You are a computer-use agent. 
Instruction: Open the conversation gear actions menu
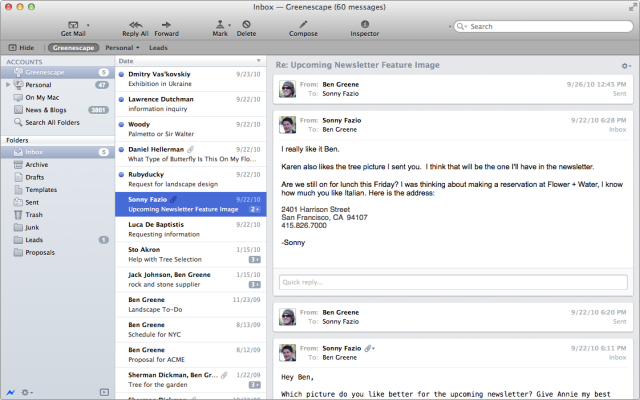click(626, 66)
